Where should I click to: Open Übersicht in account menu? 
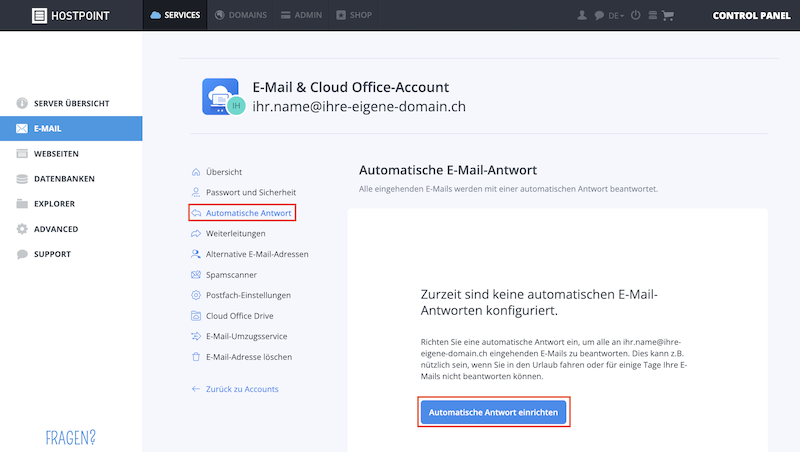click(224, 172)
